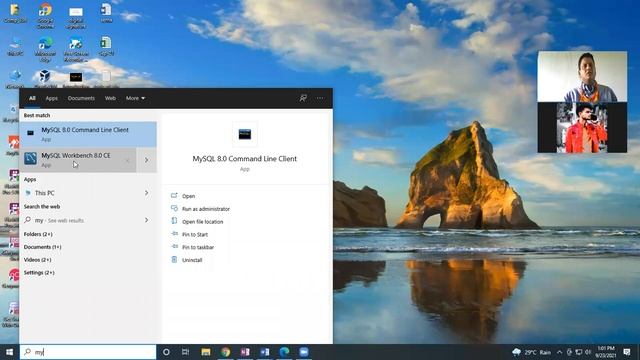Viewport: 640px width, 360px height.
Task: Switch to the All search tab
Action: pos(32,98)
